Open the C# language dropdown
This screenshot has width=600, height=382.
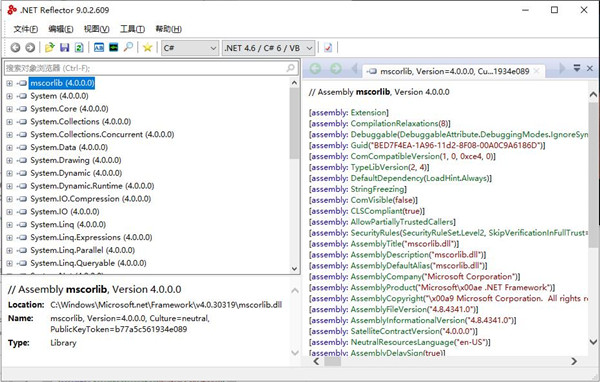(190, 48)
